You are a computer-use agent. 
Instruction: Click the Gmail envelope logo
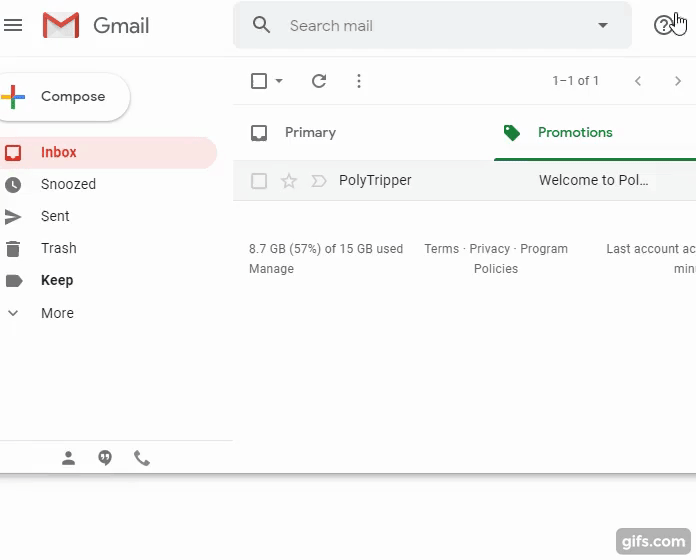(61, 25)
